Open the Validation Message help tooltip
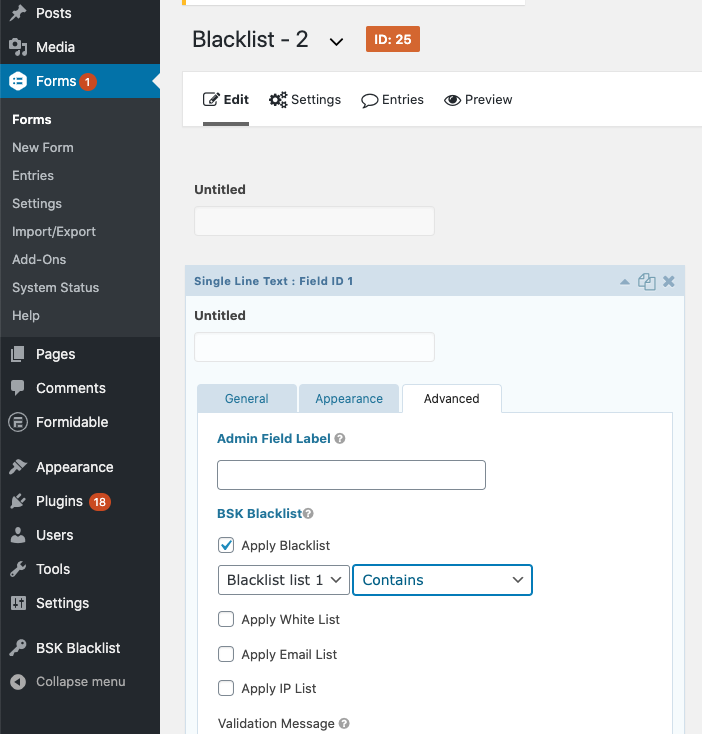 (344, 723)
